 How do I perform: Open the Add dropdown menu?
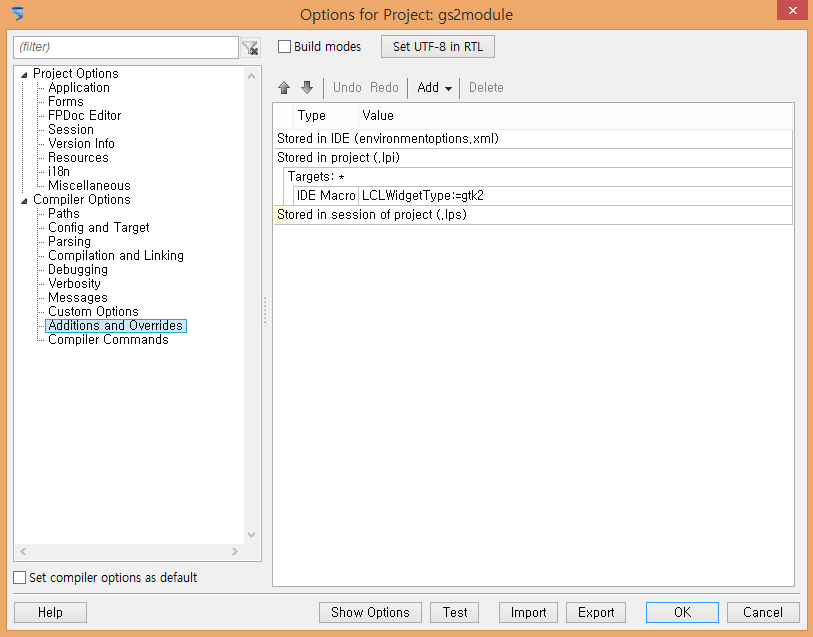point(434,88)
